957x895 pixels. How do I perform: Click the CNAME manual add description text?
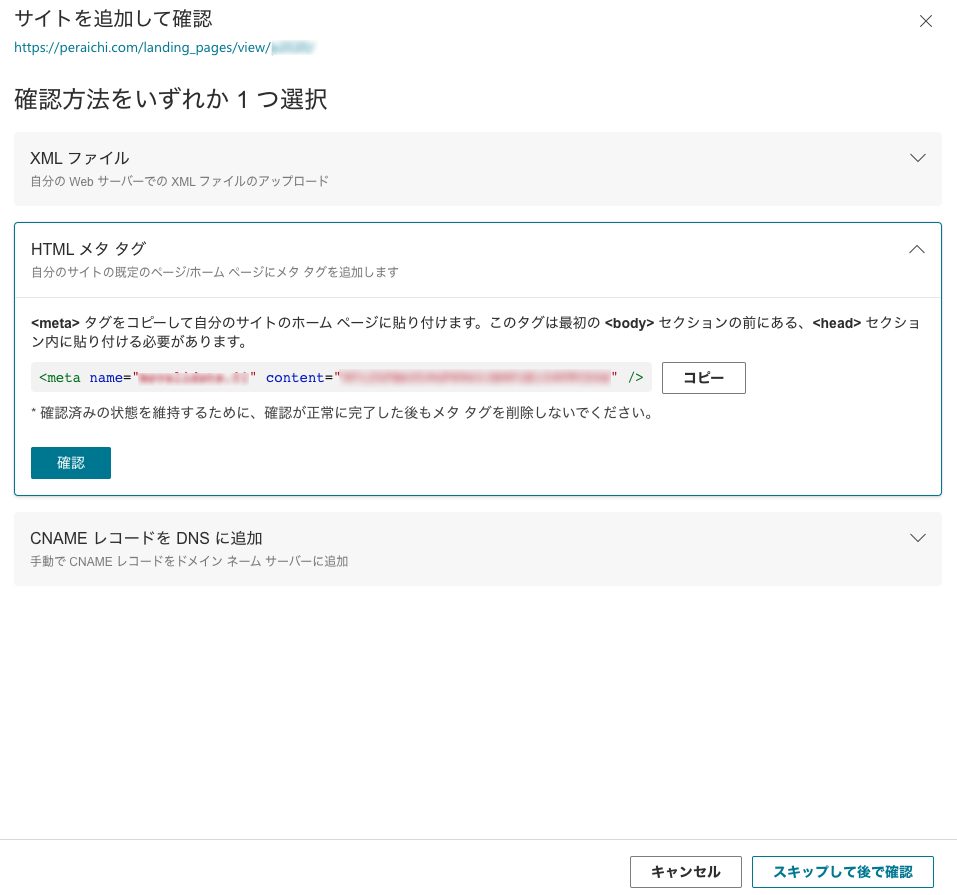[x=189, y=561]
